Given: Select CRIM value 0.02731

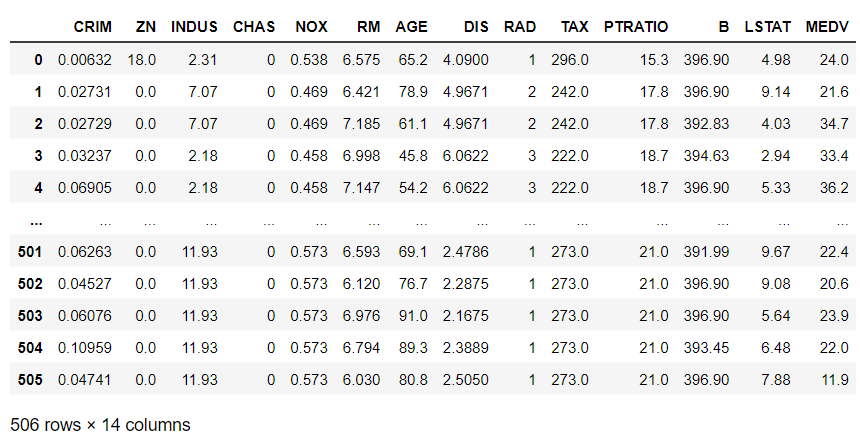Looking at the screenshot, I should tap(85, 92).
